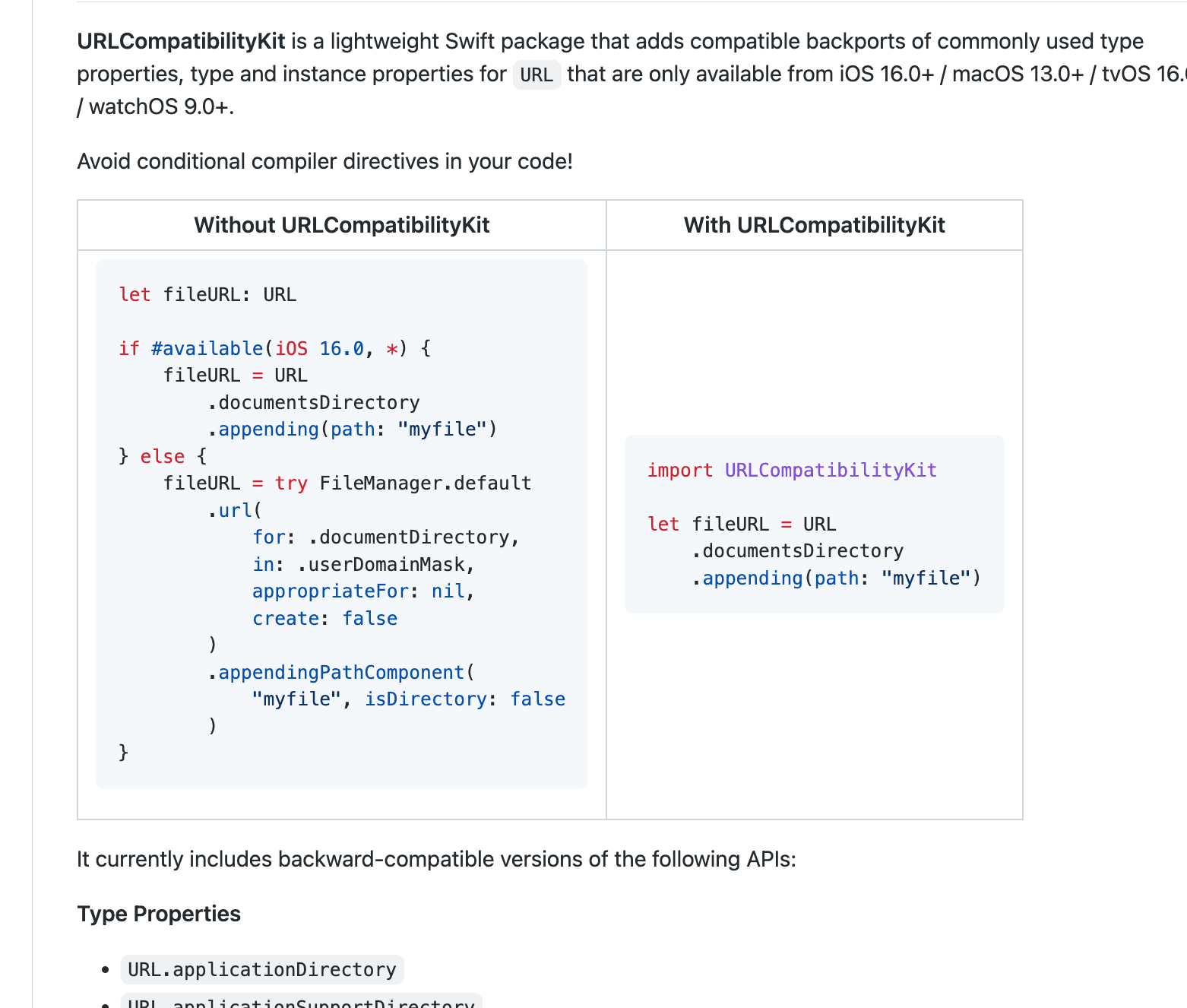The height and width of the screenshot is (1008, 1187).
Task: Click the 'create: false' argument line
Action: point(324,618)
